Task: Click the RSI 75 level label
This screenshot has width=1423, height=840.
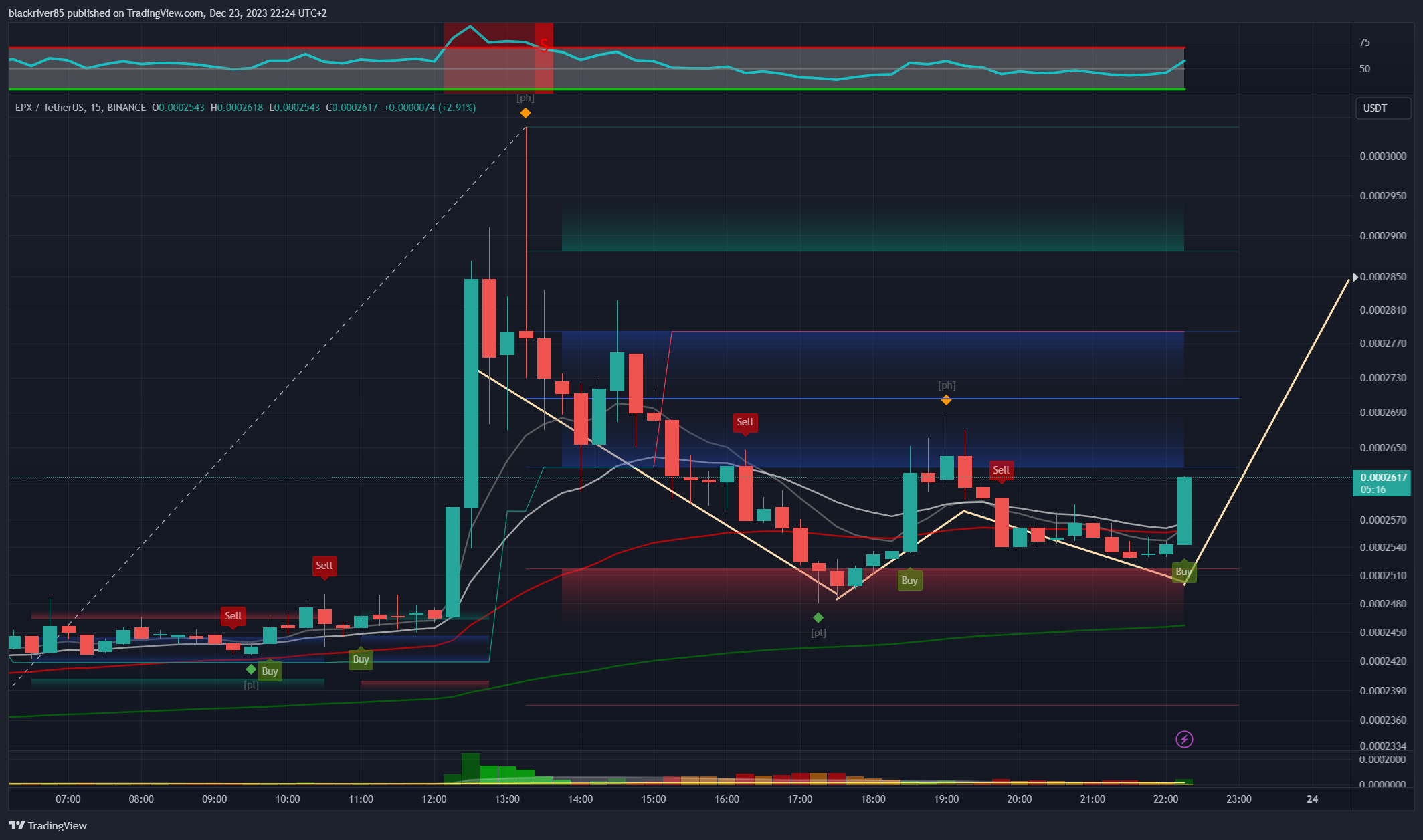Action: pos(1364,43)
